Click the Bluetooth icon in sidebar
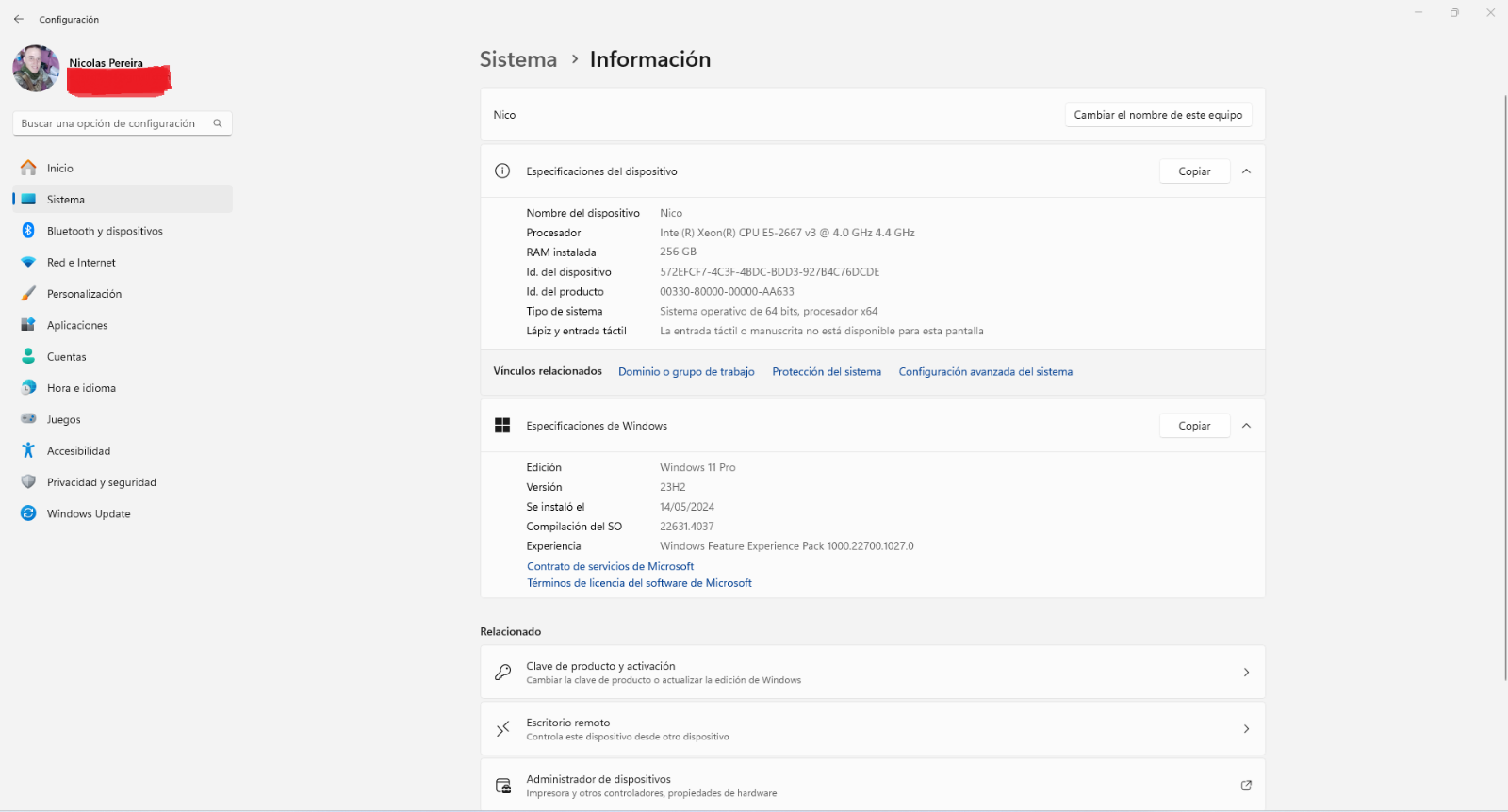 [x=28, y=231]
